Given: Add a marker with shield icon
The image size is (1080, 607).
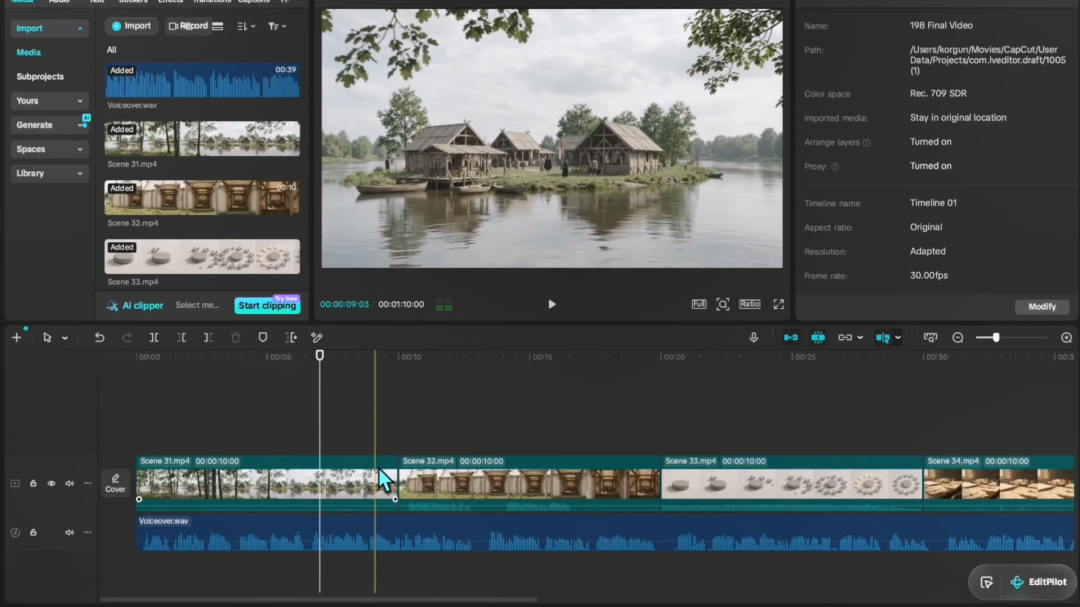Looking at the screenshot, I should pyautogui.click(x=262, y=338).
